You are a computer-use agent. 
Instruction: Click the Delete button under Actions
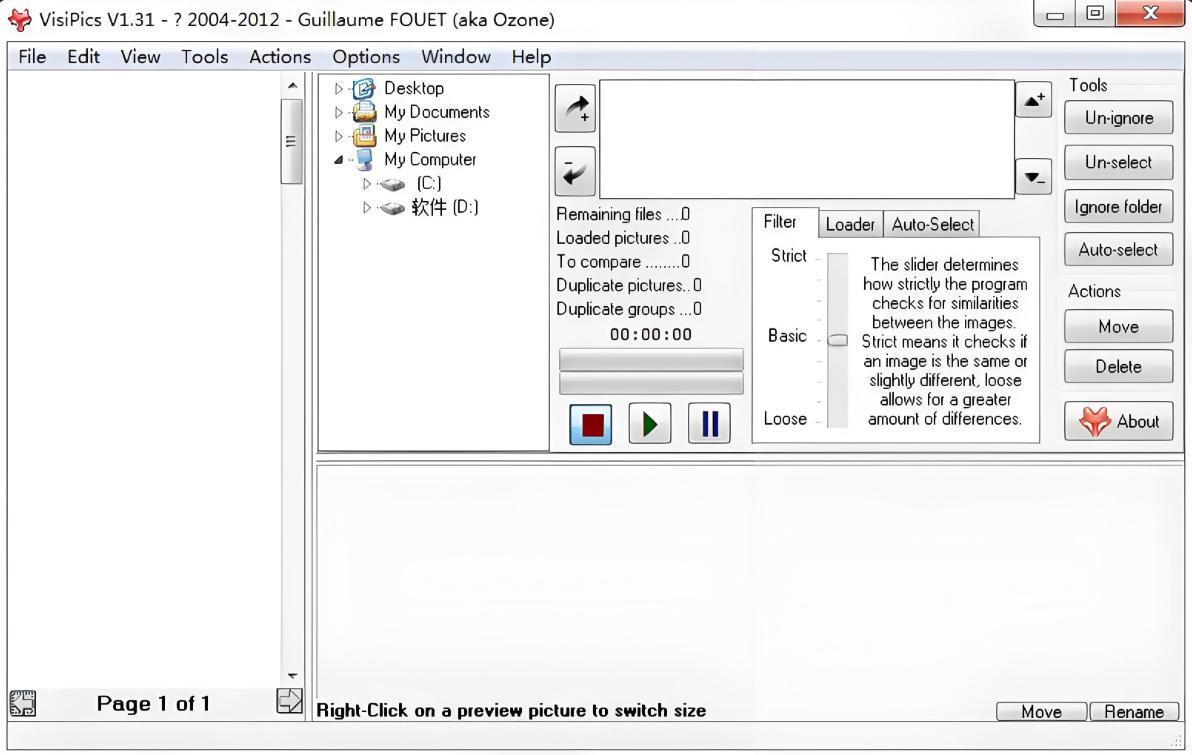tap(1118, 367)
